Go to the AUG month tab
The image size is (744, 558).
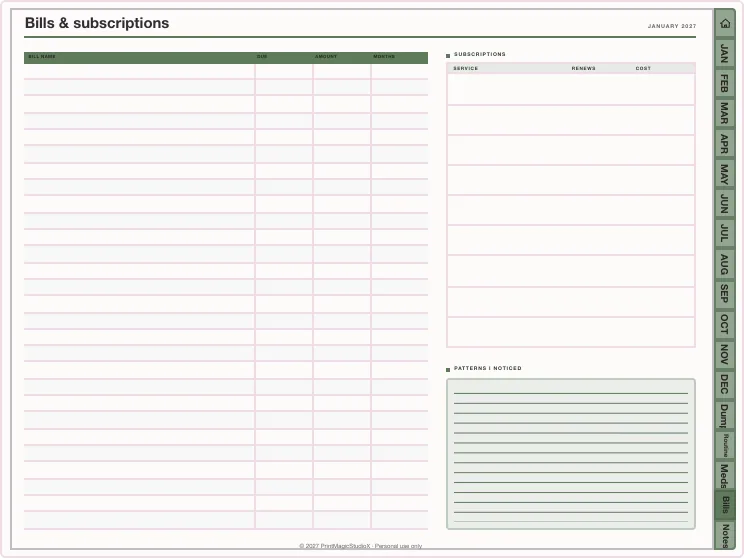[x=725, y=264]
